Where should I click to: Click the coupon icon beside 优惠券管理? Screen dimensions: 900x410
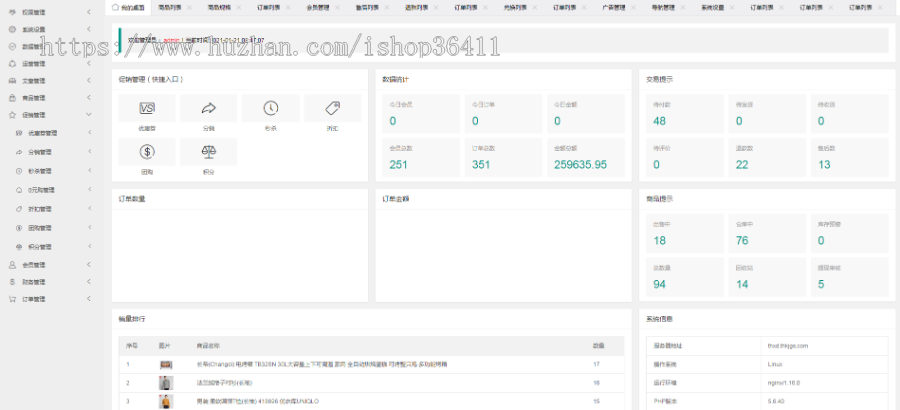19,133
